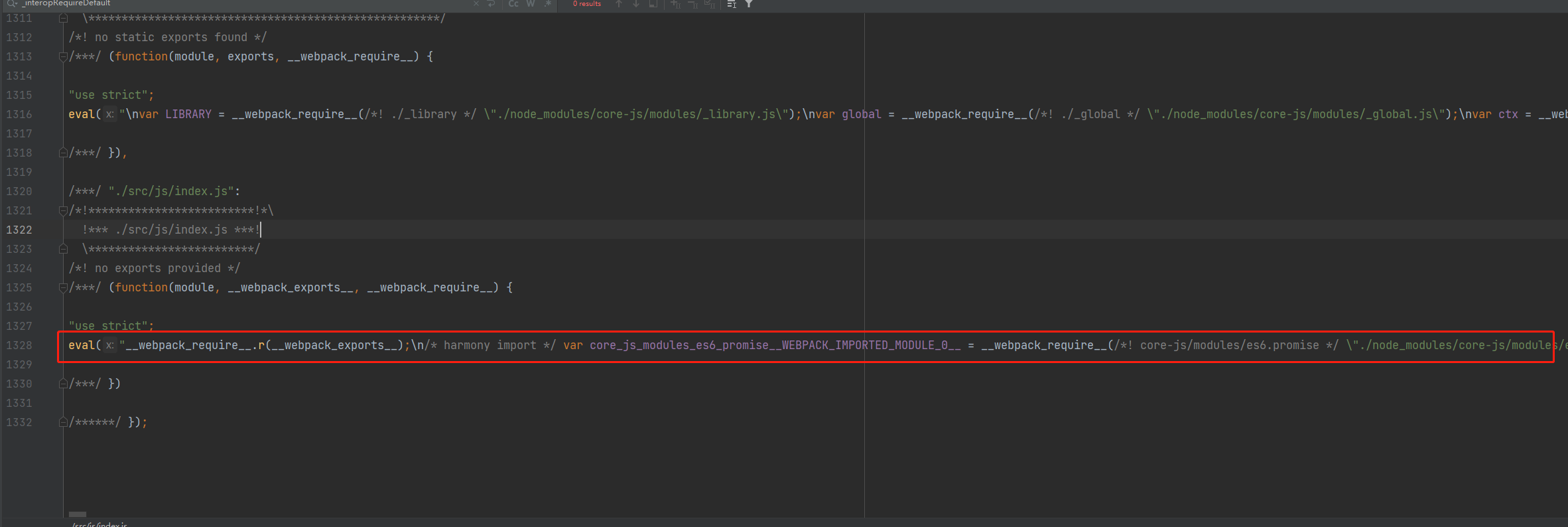Toggle Regex (.*) search option

(x=548, y=3)
